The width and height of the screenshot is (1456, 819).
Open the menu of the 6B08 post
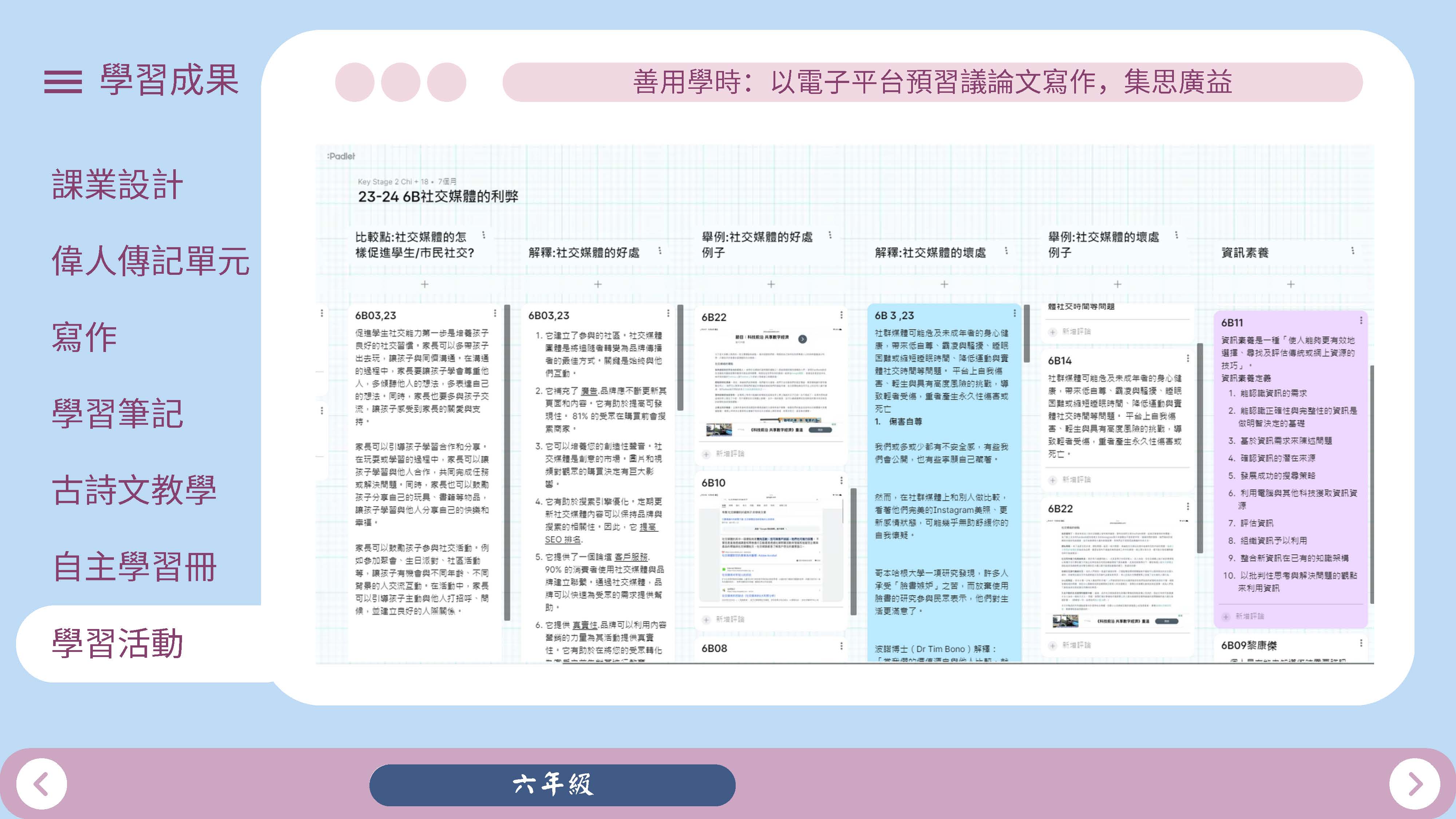[841, 646]
